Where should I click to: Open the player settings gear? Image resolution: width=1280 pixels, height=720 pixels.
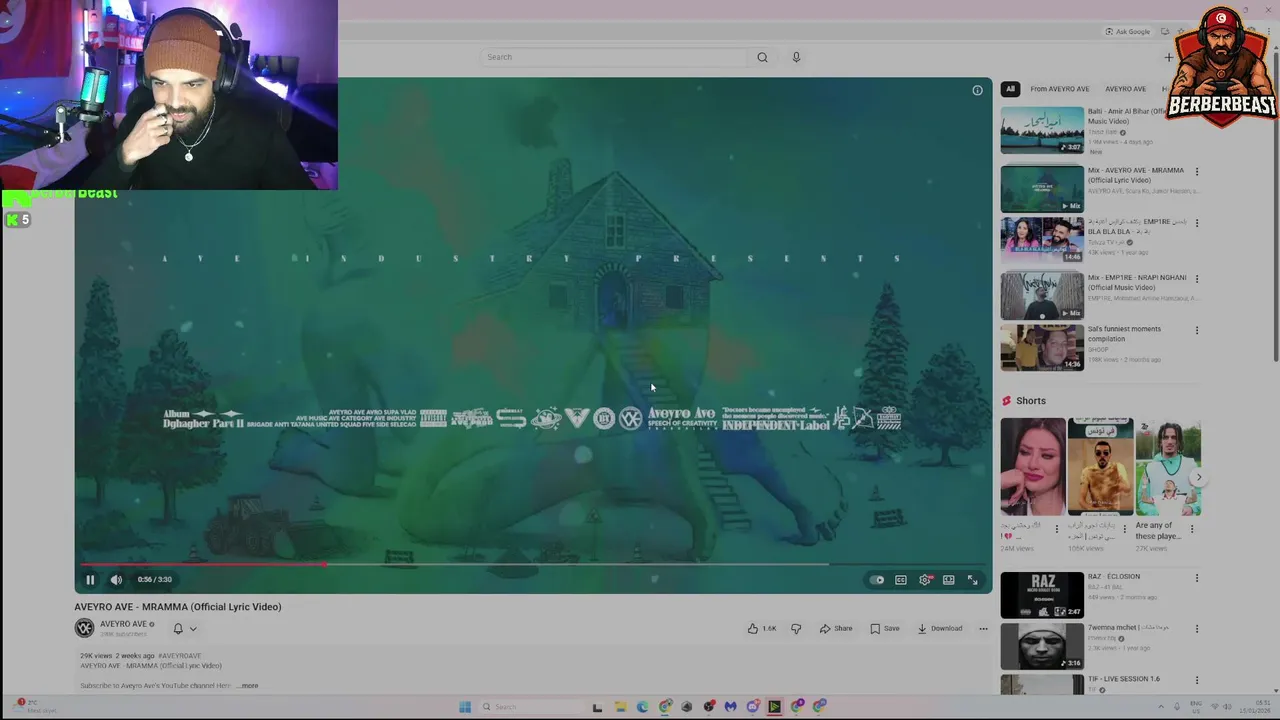pos(925,580)
